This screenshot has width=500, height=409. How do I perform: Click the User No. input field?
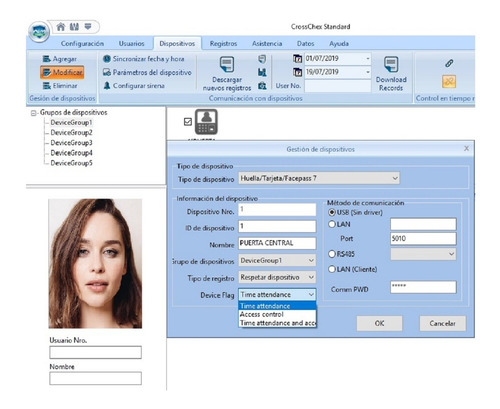point(337,86)
